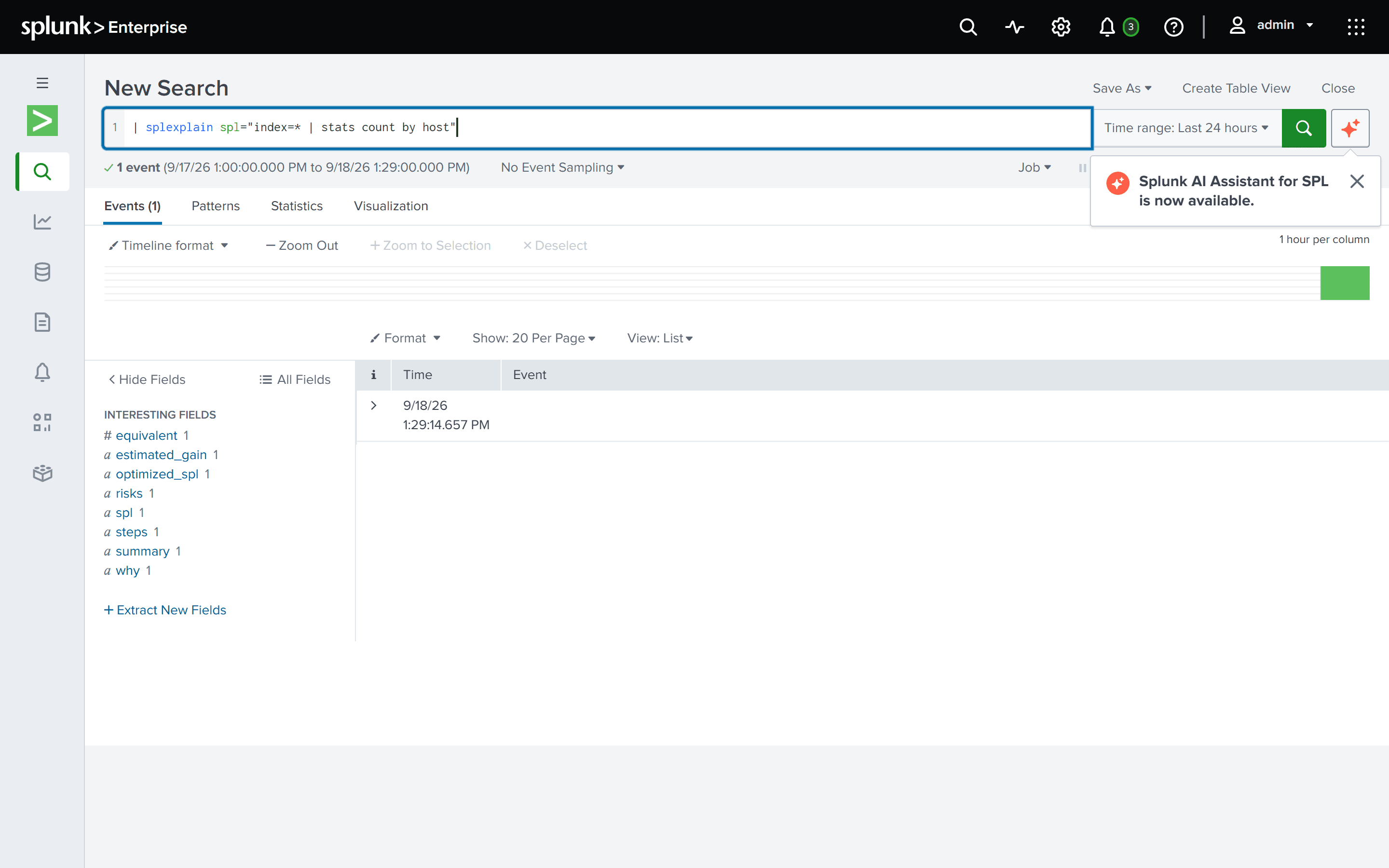1389x868 pixels.
Task: Select the spl field
Action: [x=124, y=513]
